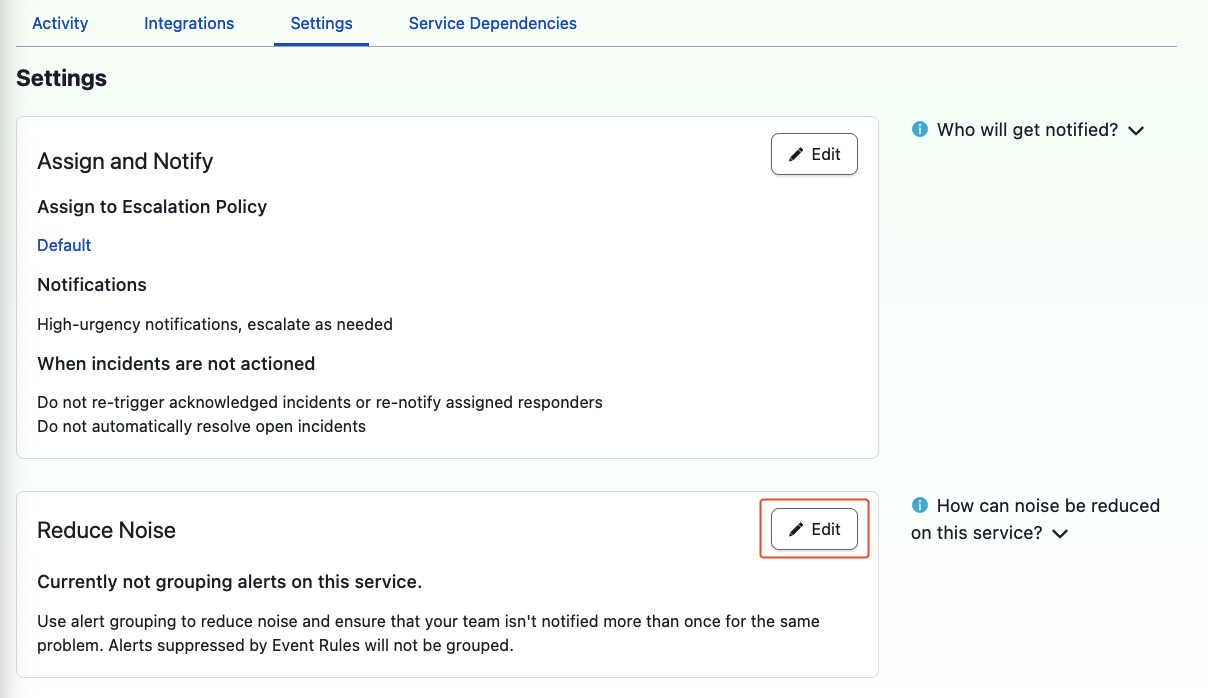Click the Assign and Notify section title
Screen dimensions: 1208x698
(125, 162)
